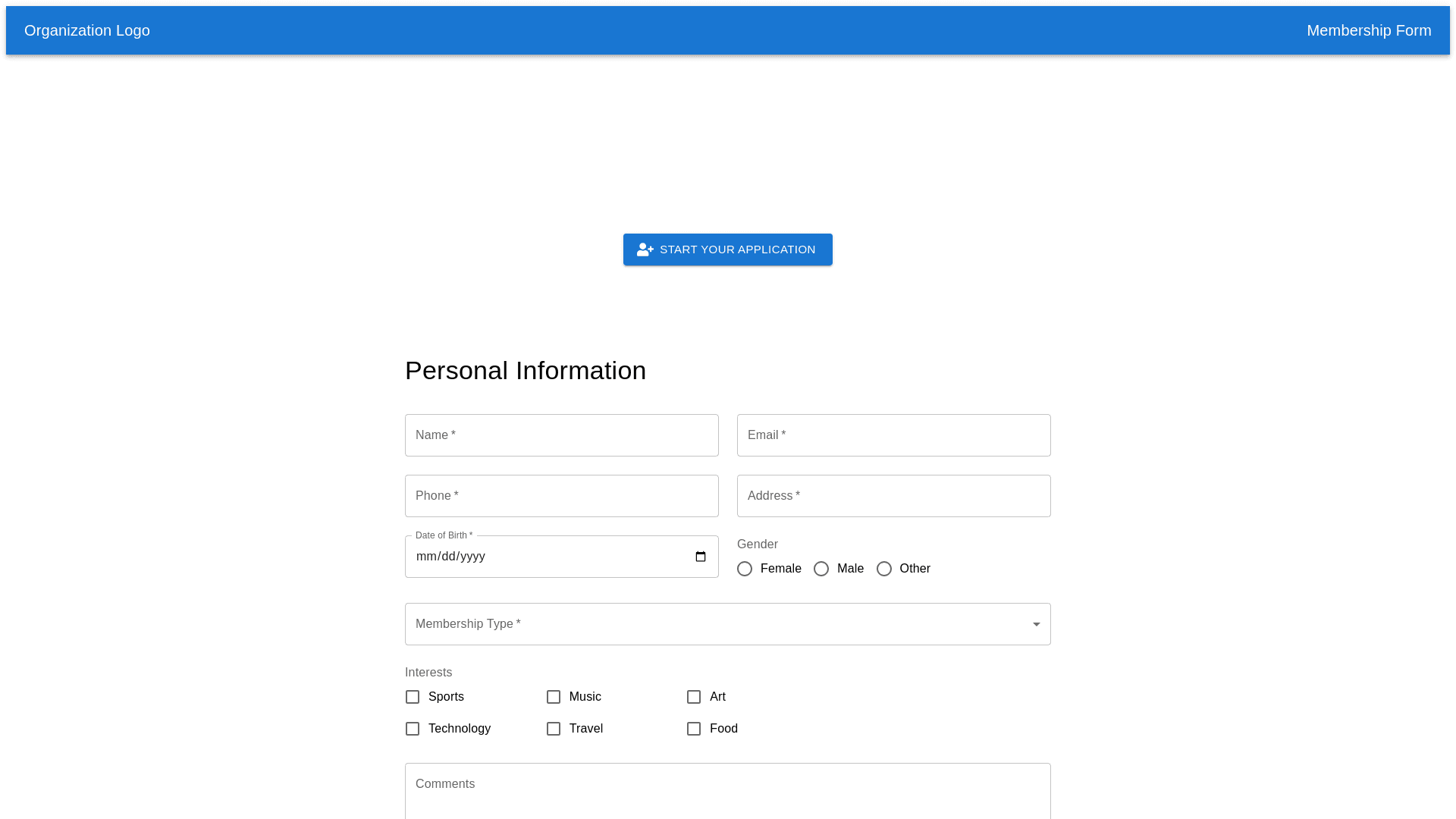Click the Organization Logo header text

87,30
